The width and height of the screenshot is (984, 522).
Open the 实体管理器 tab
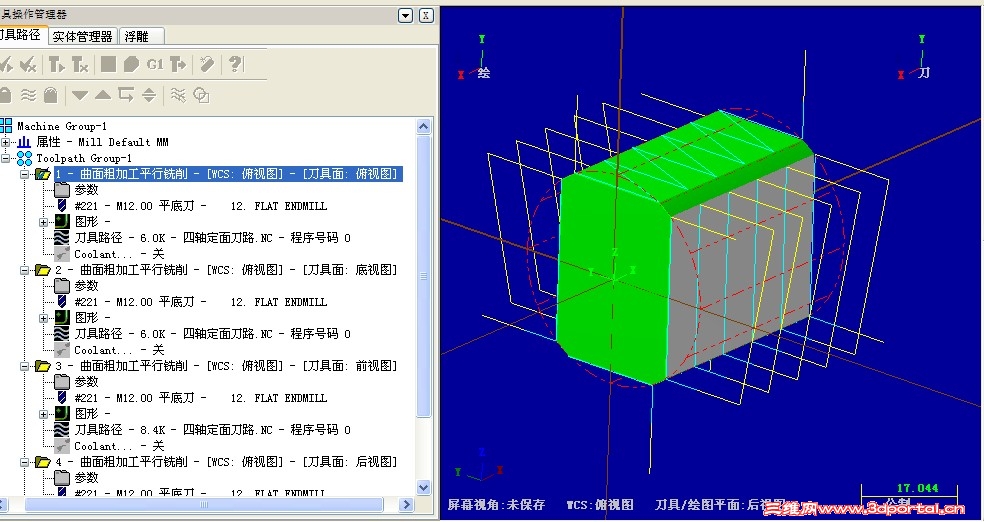click(x=82, y=36)
